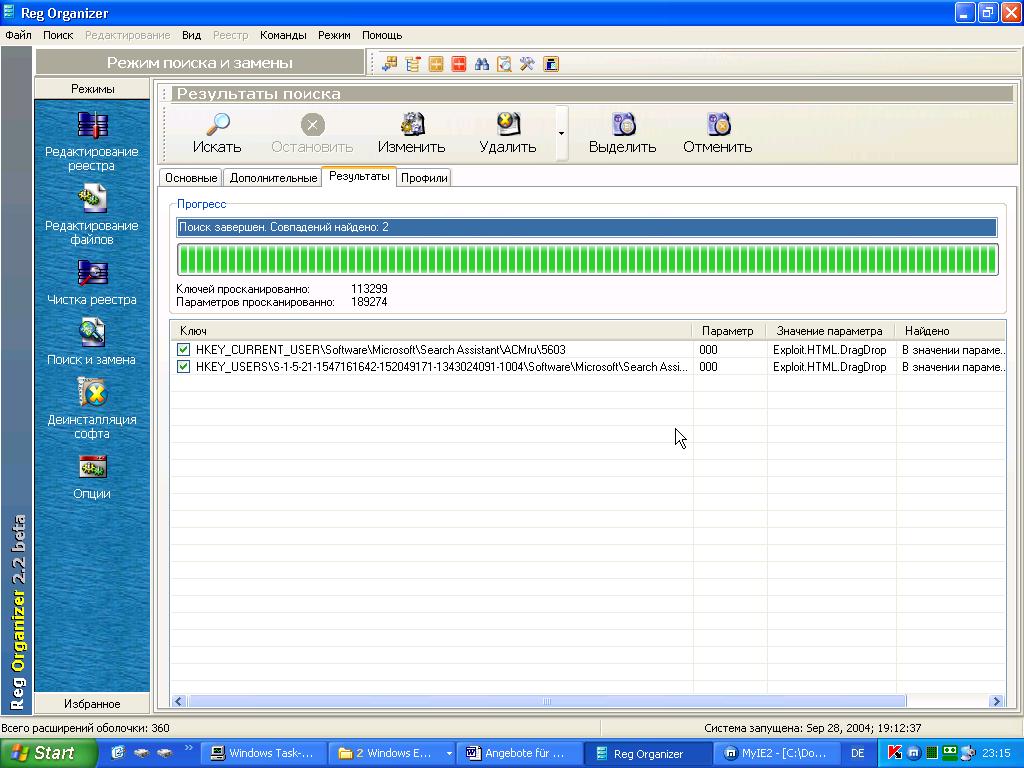Click the Искать search magnifier icon
1024x768 pixels.
pyautogui.click(x=217, y=123)
